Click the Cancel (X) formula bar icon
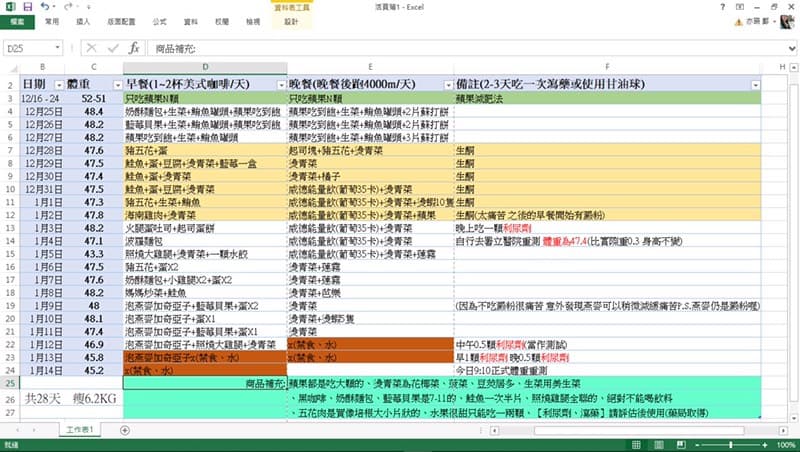Viewport: 800px width, 452px height. [x=91, y=48]
